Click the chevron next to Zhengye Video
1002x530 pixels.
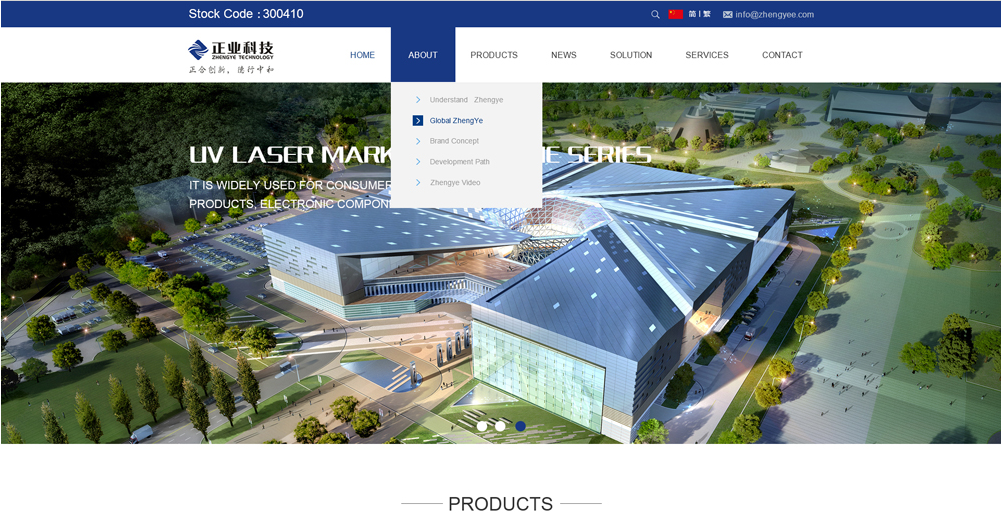(x=418, y=183)
